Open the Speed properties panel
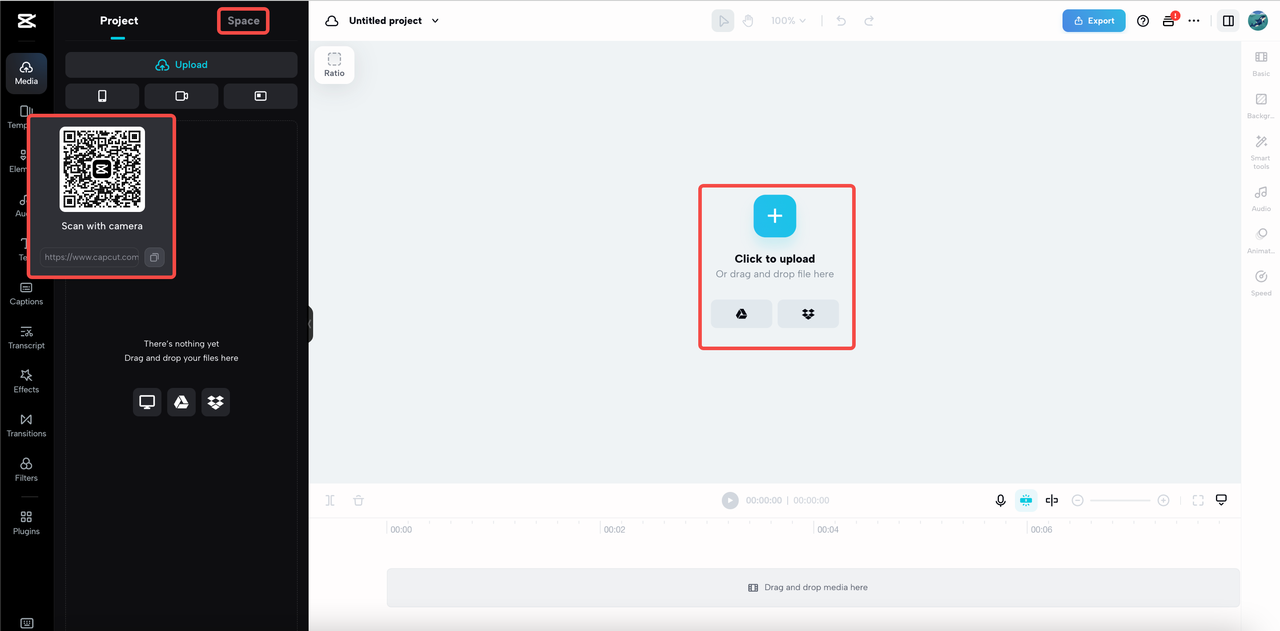1280x631 pixels. 1261,283
